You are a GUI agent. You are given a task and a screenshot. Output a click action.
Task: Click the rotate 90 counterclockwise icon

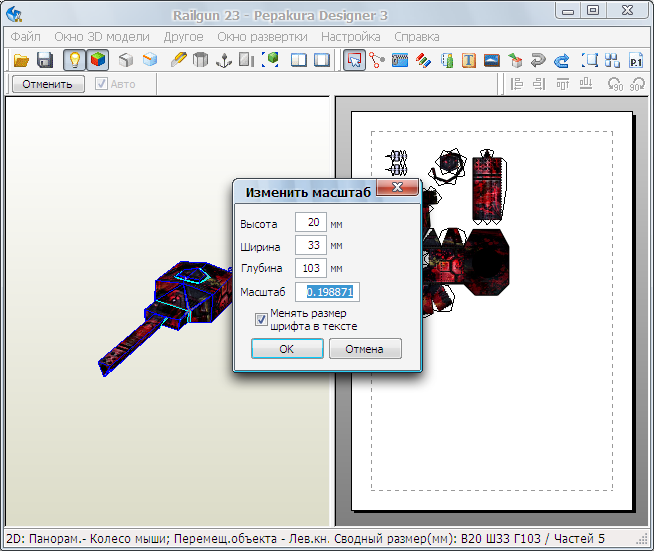coord(615,84)
